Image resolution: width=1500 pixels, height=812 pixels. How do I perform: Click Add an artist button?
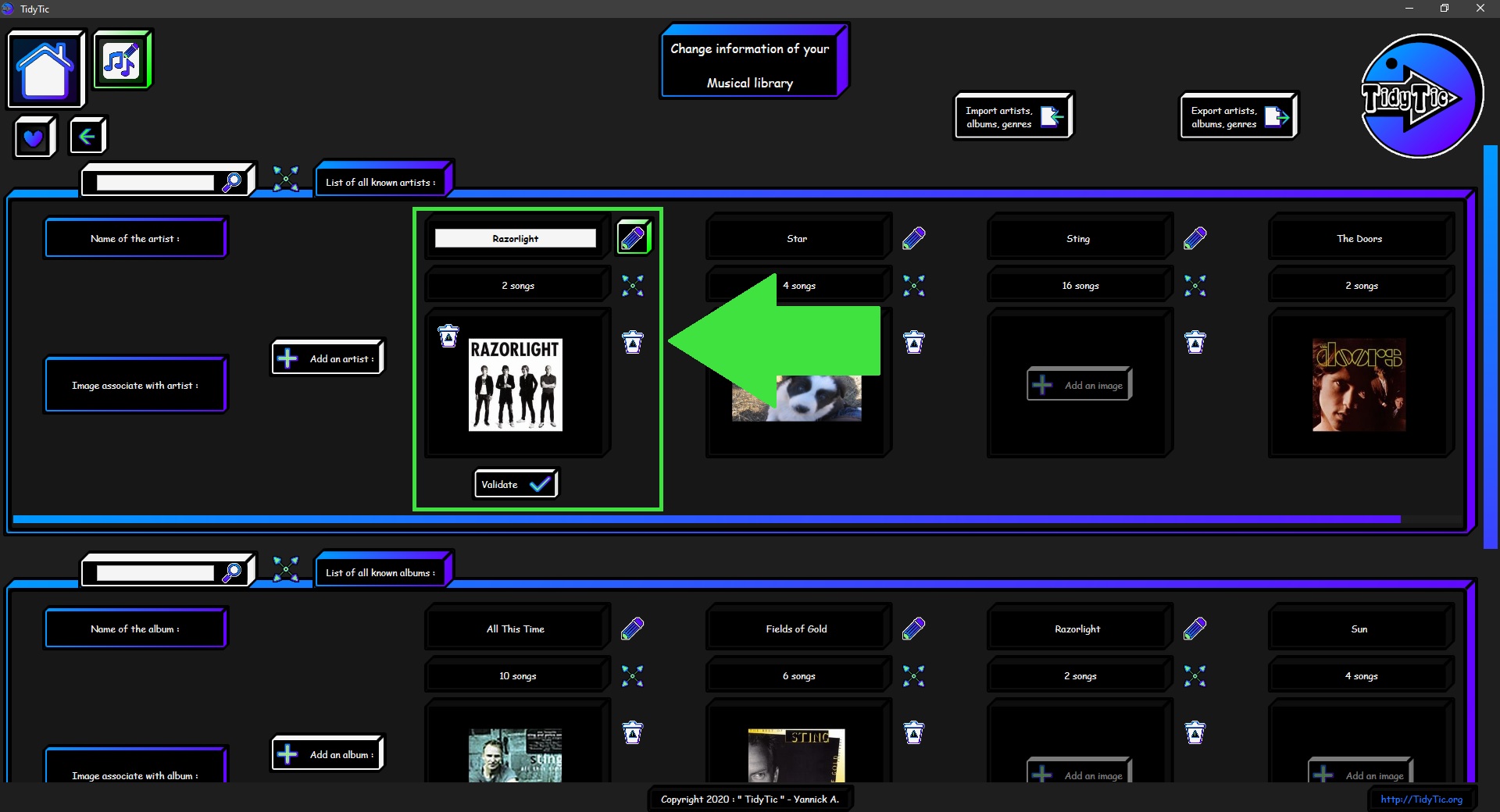coord(328,358)
